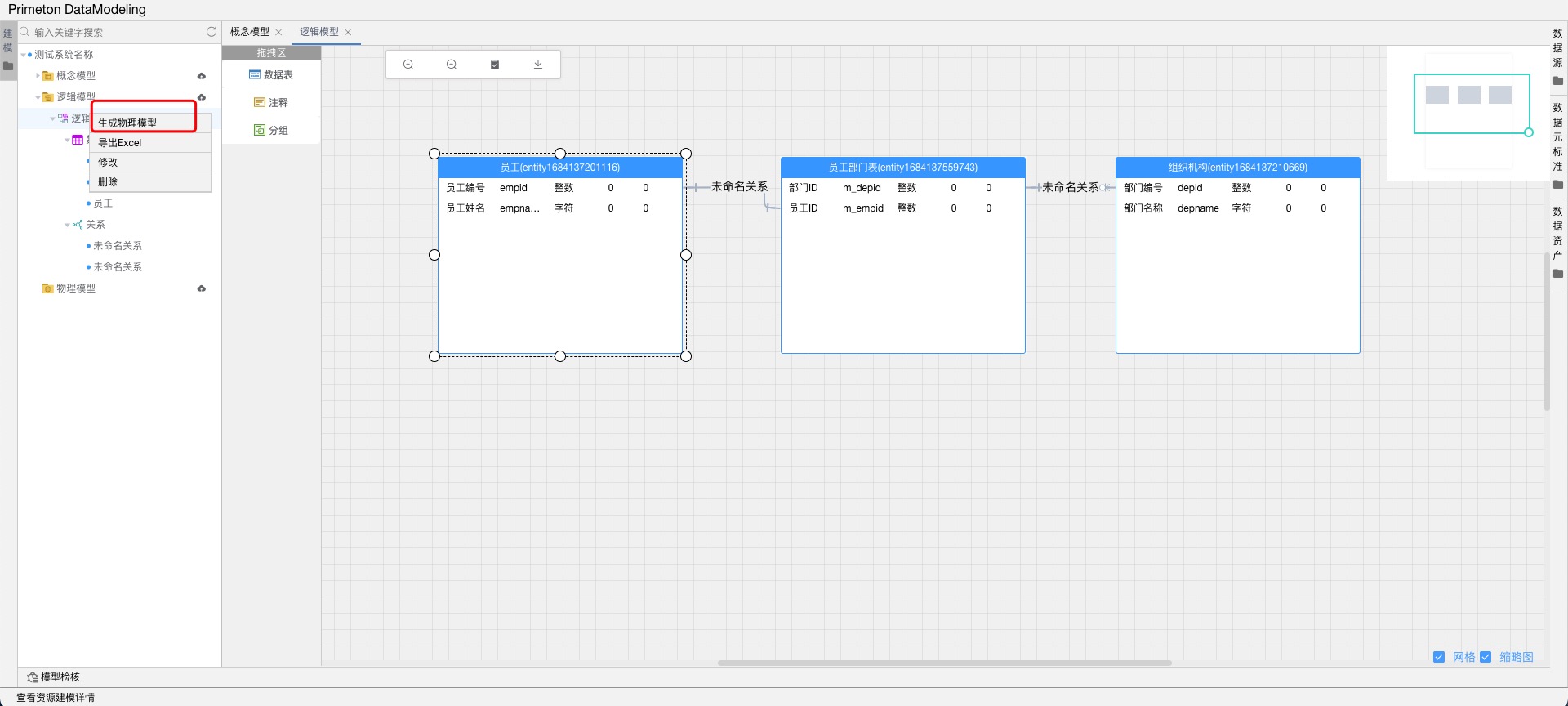Click cloud upload icon next to 物理模型
Image resolution: width=1568 pixels, height=706 pixels.
coord(202,288)
